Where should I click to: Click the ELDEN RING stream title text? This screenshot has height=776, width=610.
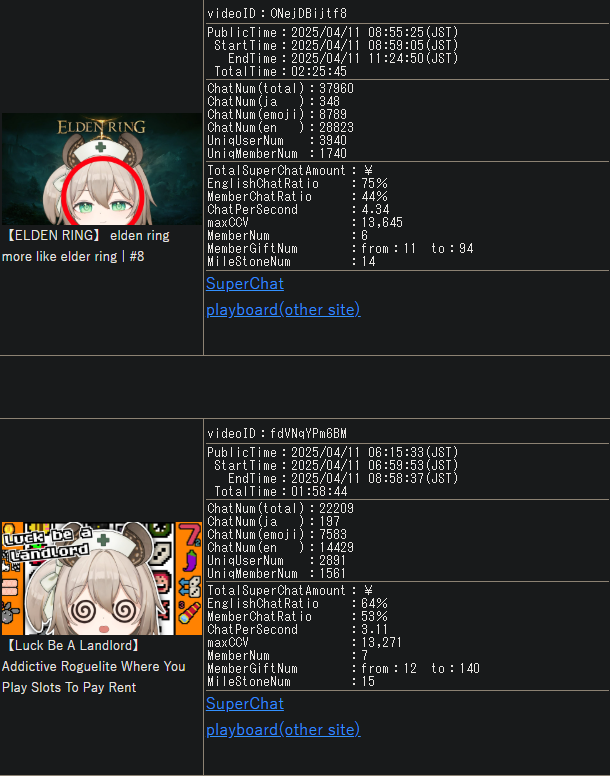pos(86,246)
